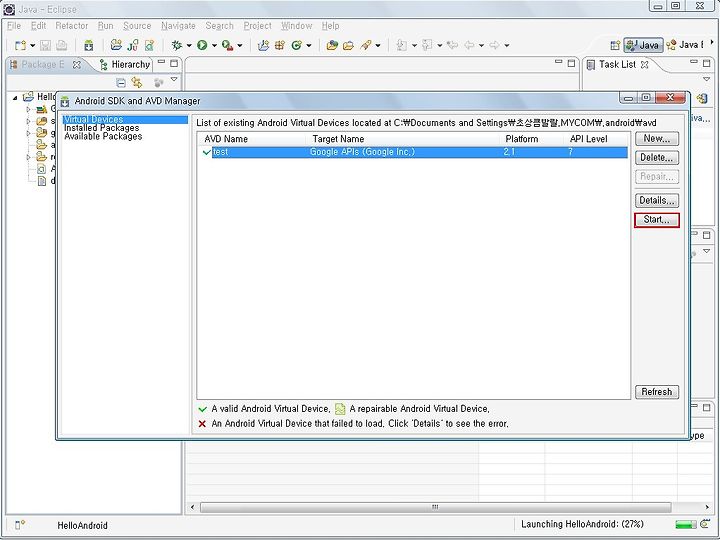Viewport: 720px width, 540px height.
Task: Select the Java perspective button
Action: click(643, 45)
